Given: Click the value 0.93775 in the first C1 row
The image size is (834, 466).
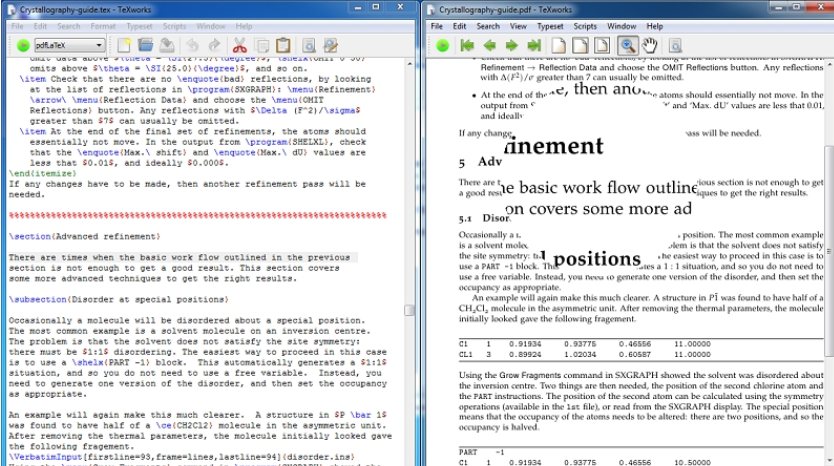Looking at the screenshot, I should point(580,344).
